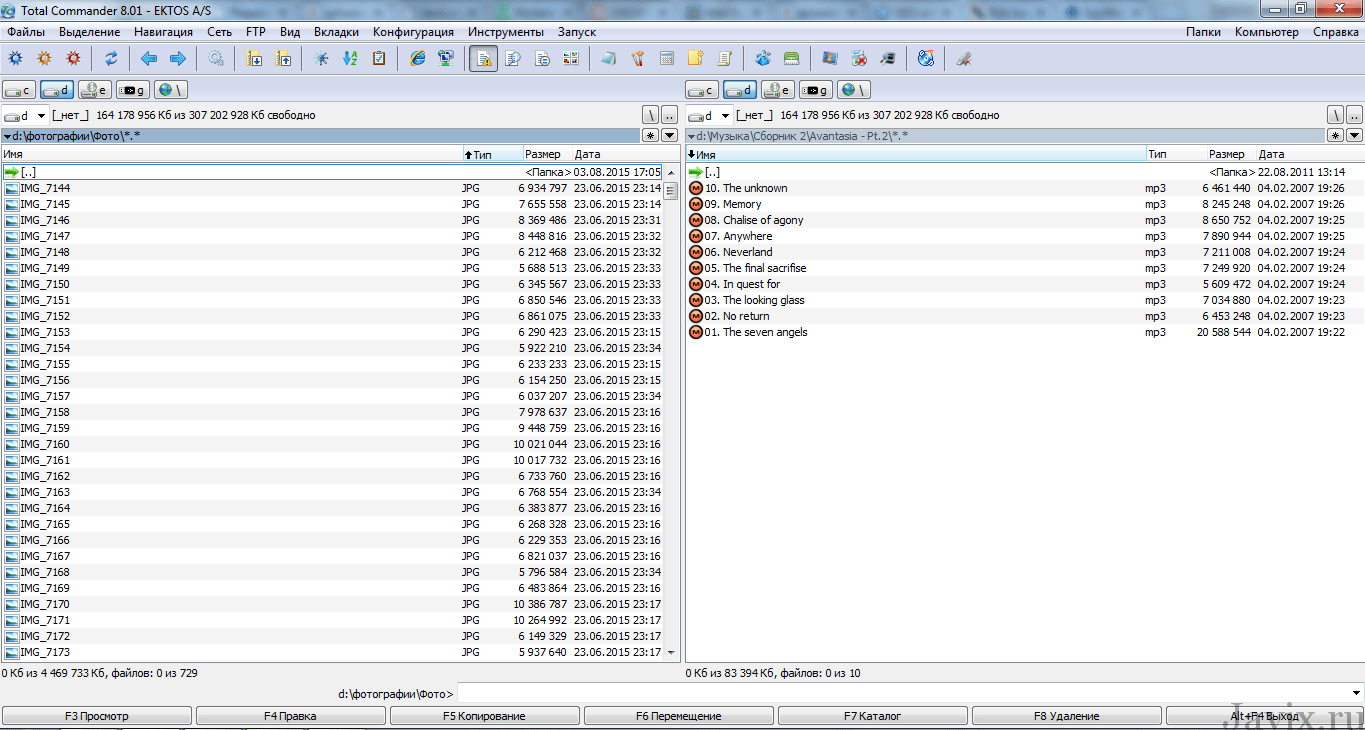Launch the calculator toolbar icon
The height and width of the screenshot is (730, 1365).
point(666,58)
